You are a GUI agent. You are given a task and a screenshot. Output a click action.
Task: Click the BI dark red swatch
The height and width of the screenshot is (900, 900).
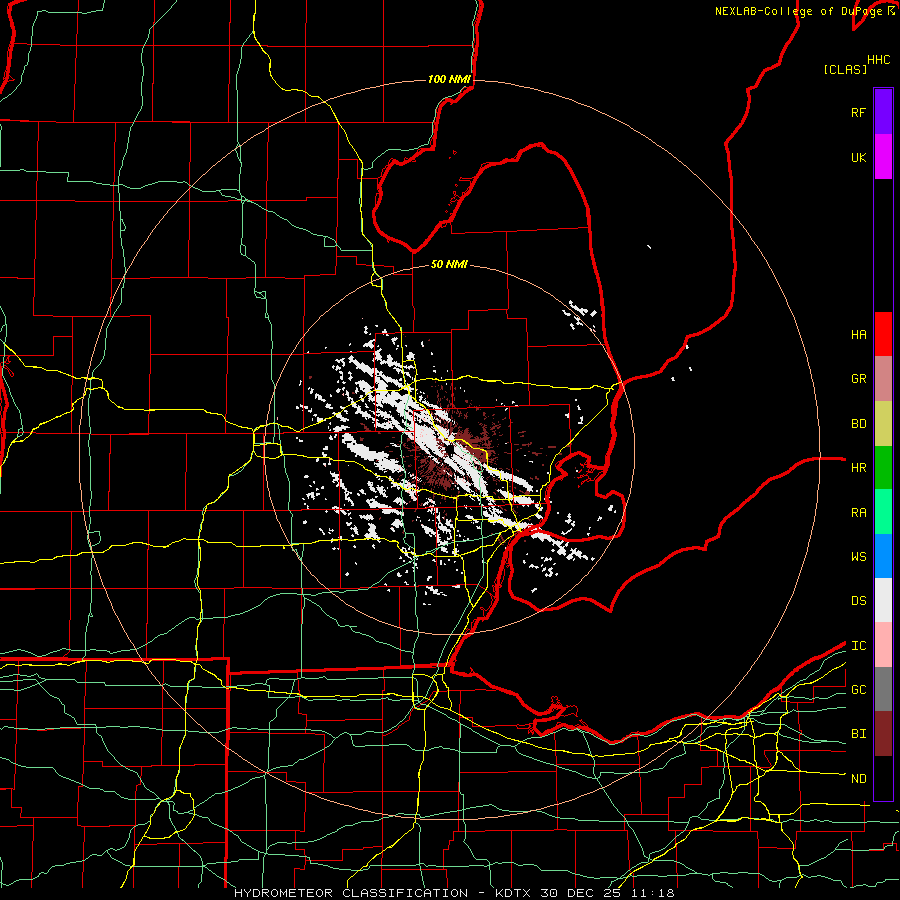pyautogui.click(x=883, y=734)
